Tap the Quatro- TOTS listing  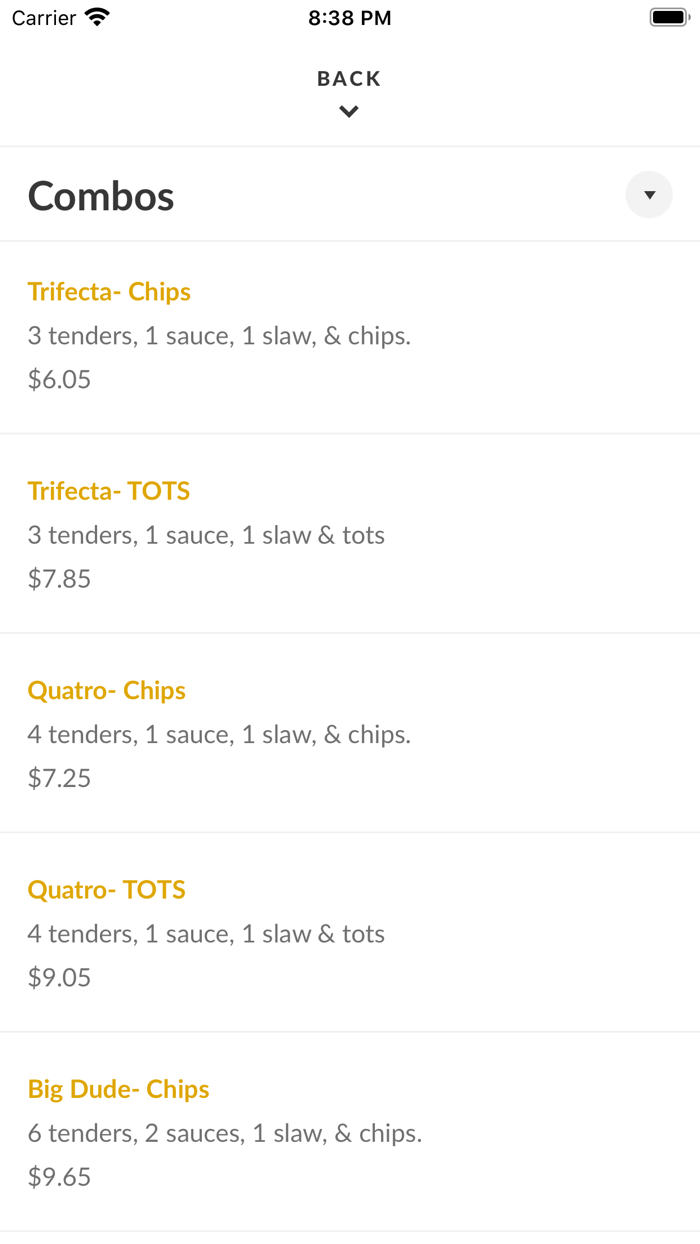tap(106, 889)
